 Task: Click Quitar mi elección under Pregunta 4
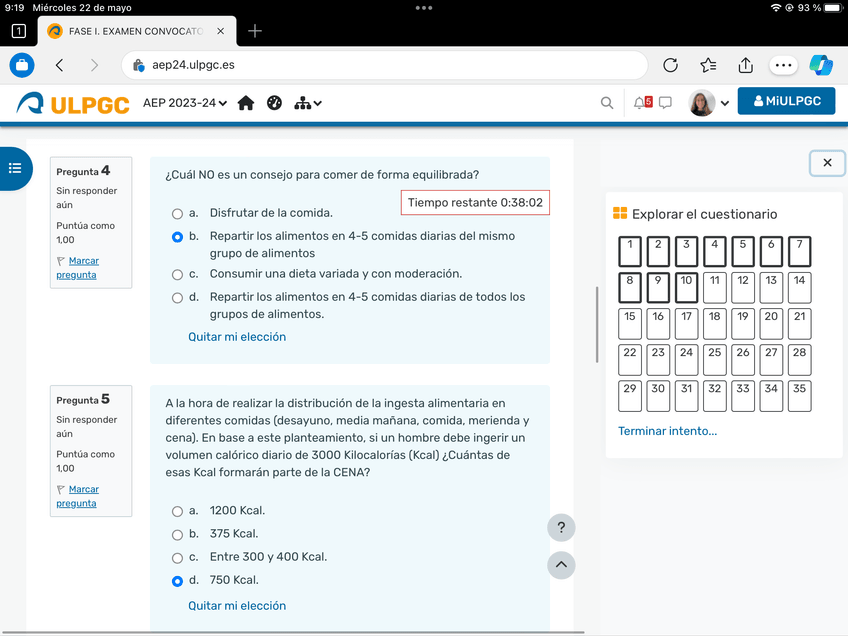(x=237, y=337)
